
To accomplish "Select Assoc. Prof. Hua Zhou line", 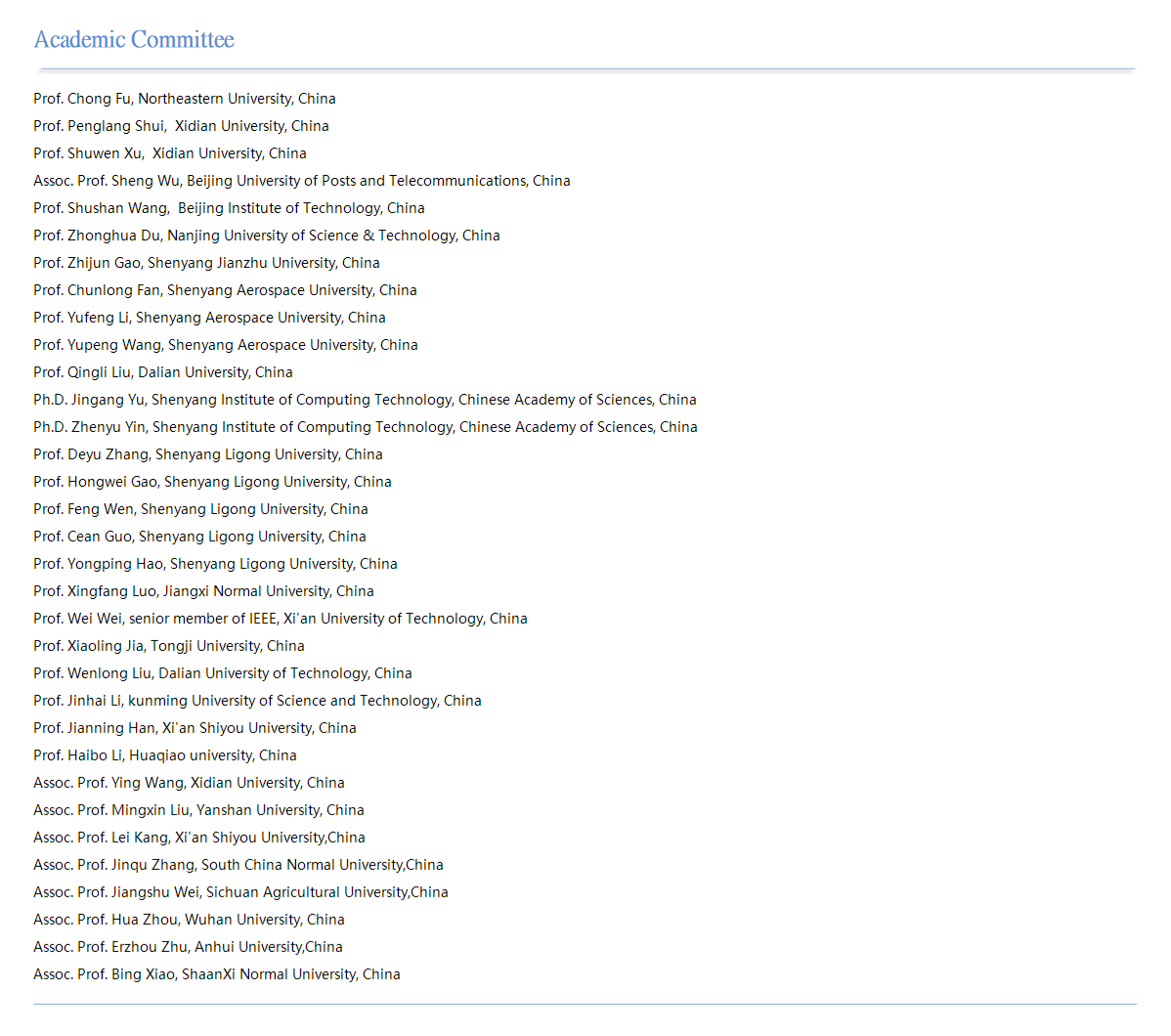I will pos(189,921).
